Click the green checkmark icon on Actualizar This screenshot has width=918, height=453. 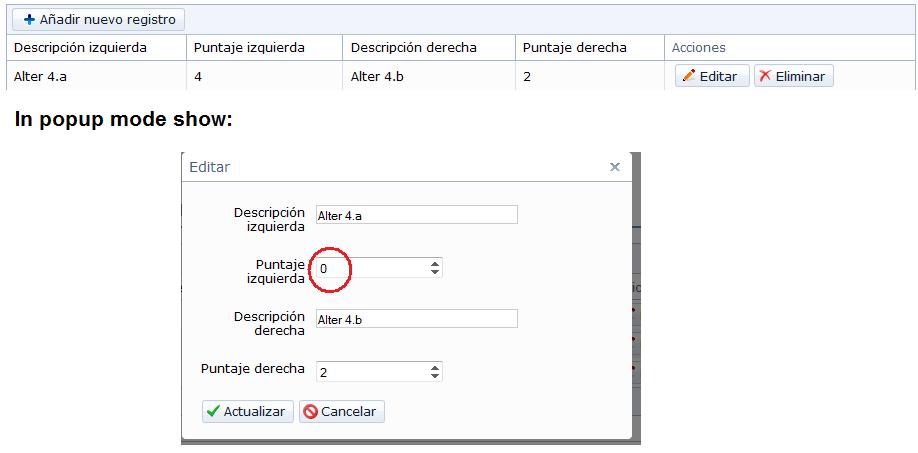point(214,411)
